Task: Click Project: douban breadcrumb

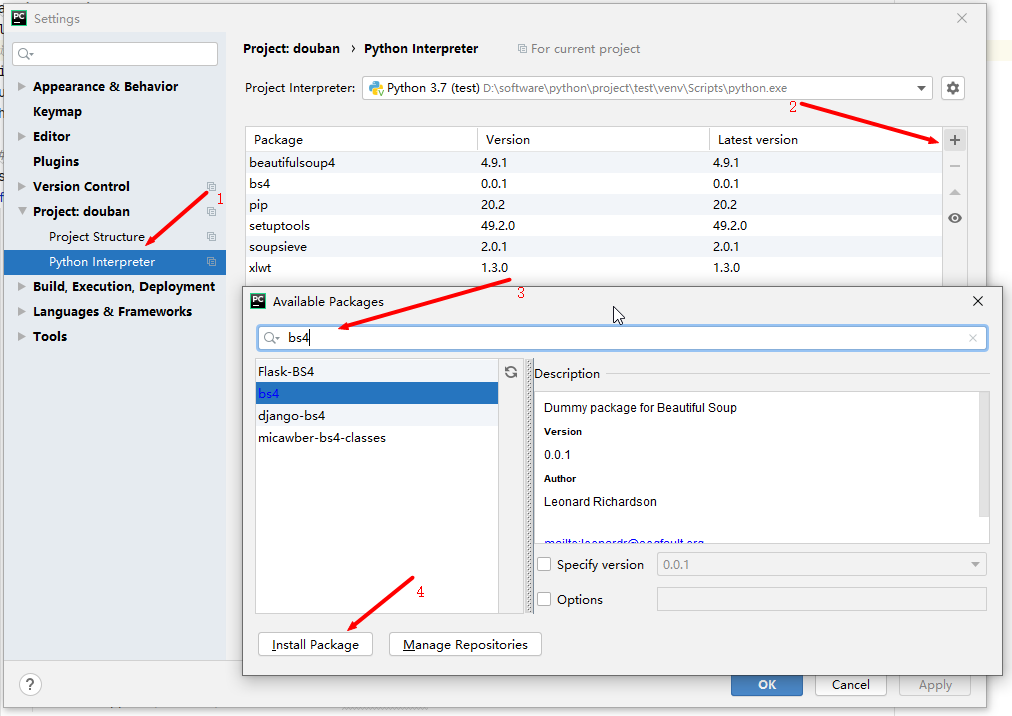Action: click(291, 49)
